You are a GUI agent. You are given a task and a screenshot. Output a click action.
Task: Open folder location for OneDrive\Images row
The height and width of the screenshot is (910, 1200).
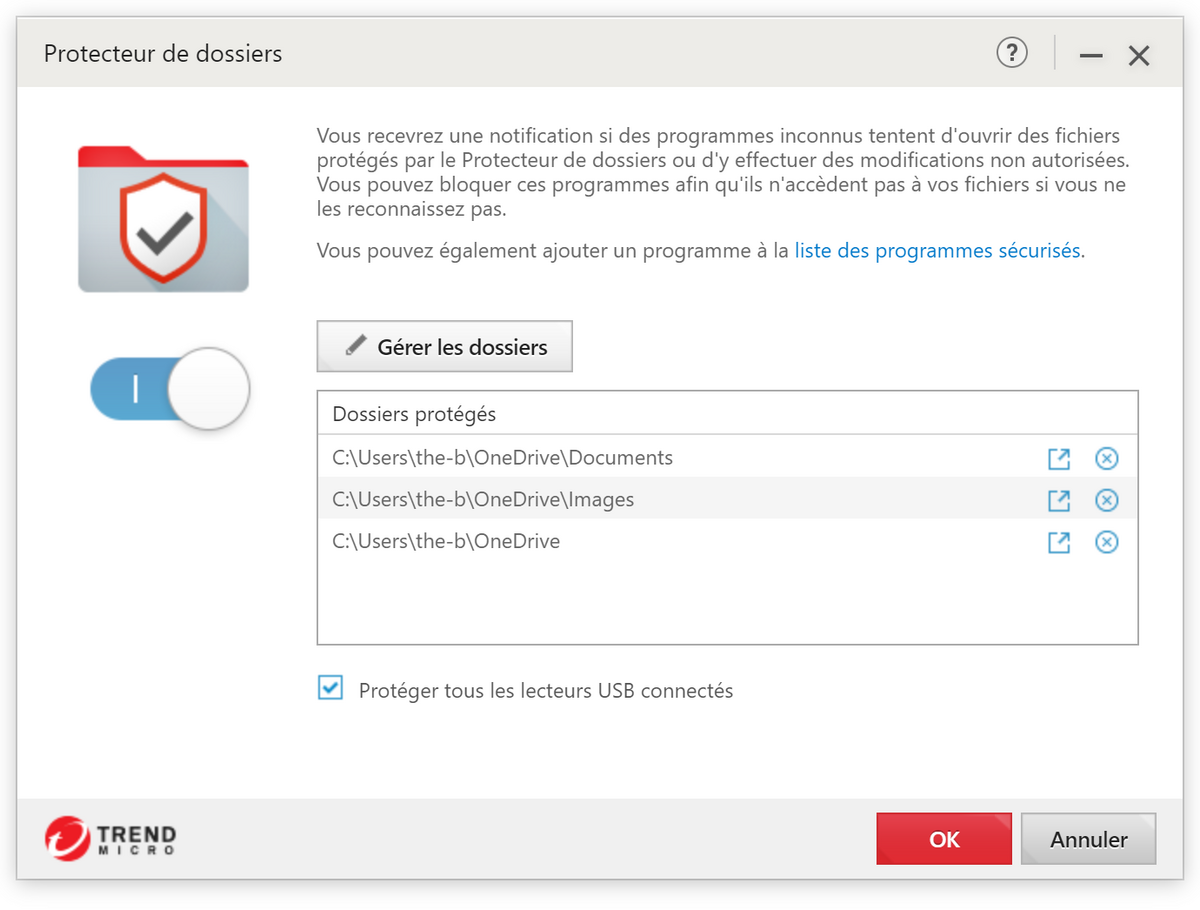pyautogui.click(x=1059, y=500)
